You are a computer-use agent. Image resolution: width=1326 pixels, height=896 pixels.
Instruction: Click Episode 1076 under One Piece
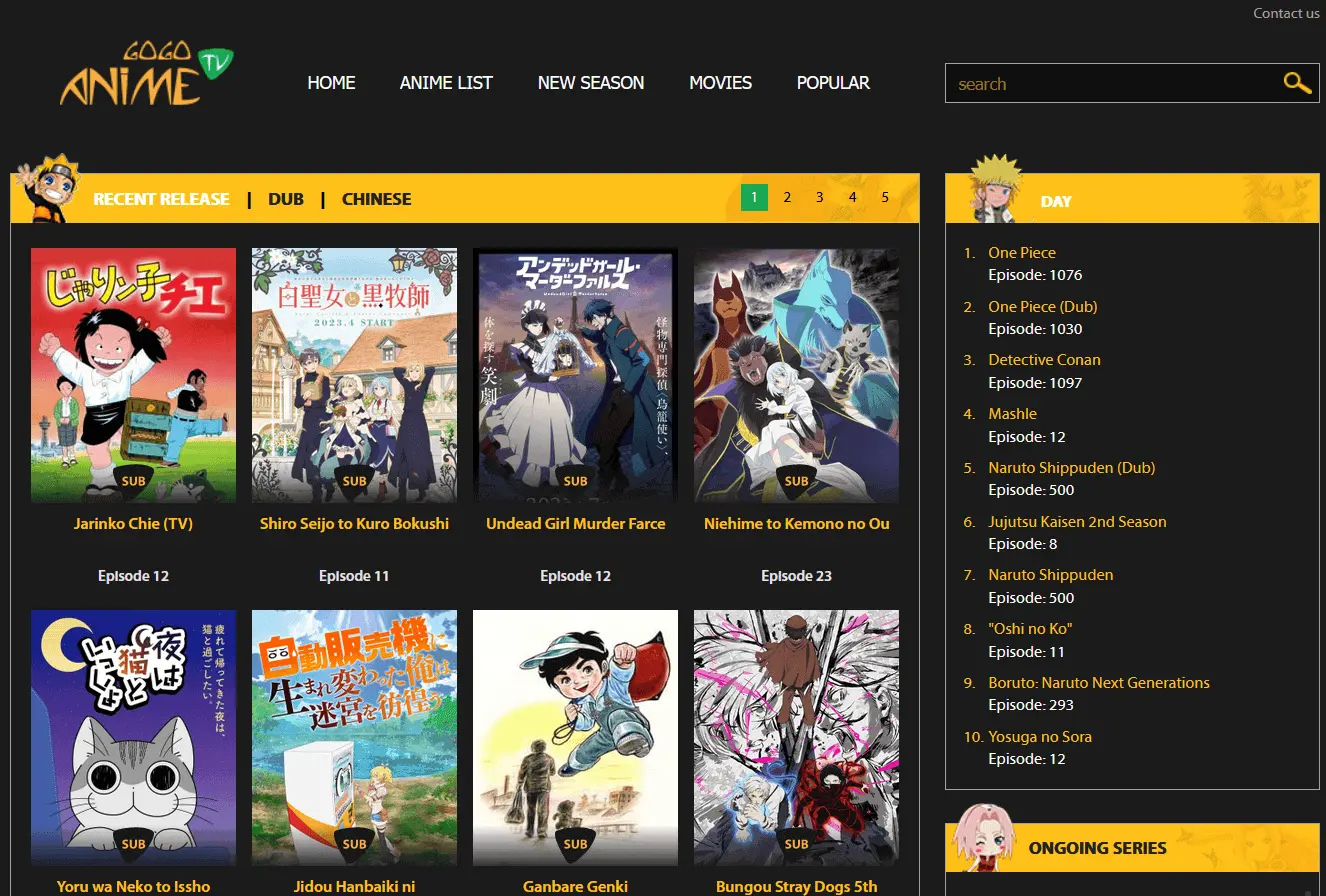(1035, 275)
